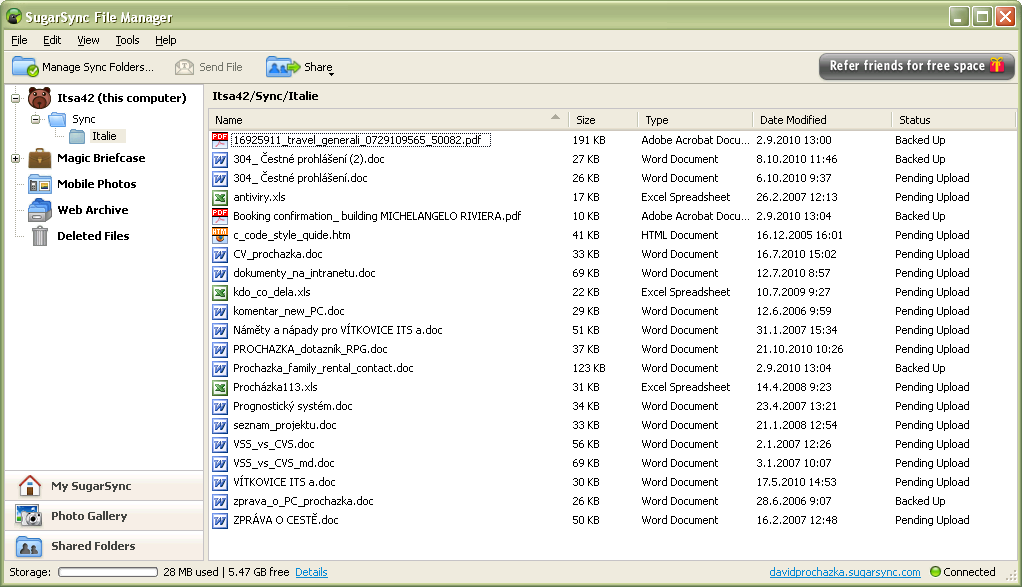Select the Web Archive label
The height and width of the screenshot is (587, 1022).
(x=93, y=210)
